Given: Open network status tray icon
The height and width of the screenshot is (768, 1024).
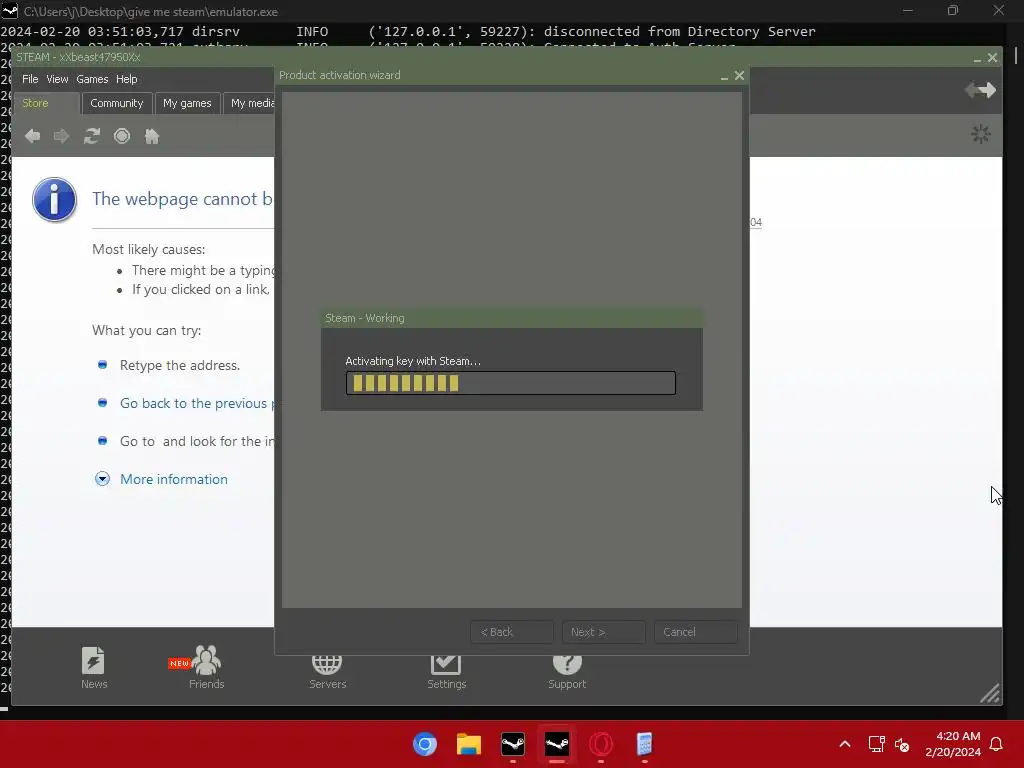Looking at the screenshot, I should [876, 744].
